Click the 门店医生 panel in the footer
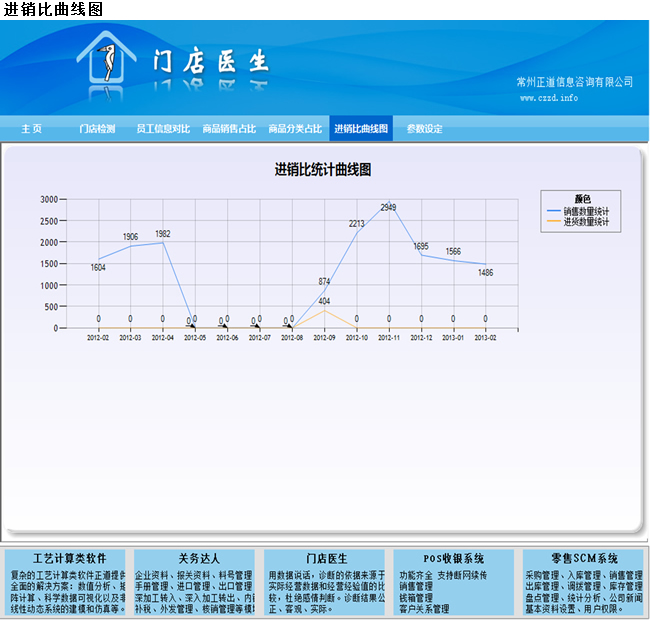Screen dimensions: 650x620 [x=326, y=558]
